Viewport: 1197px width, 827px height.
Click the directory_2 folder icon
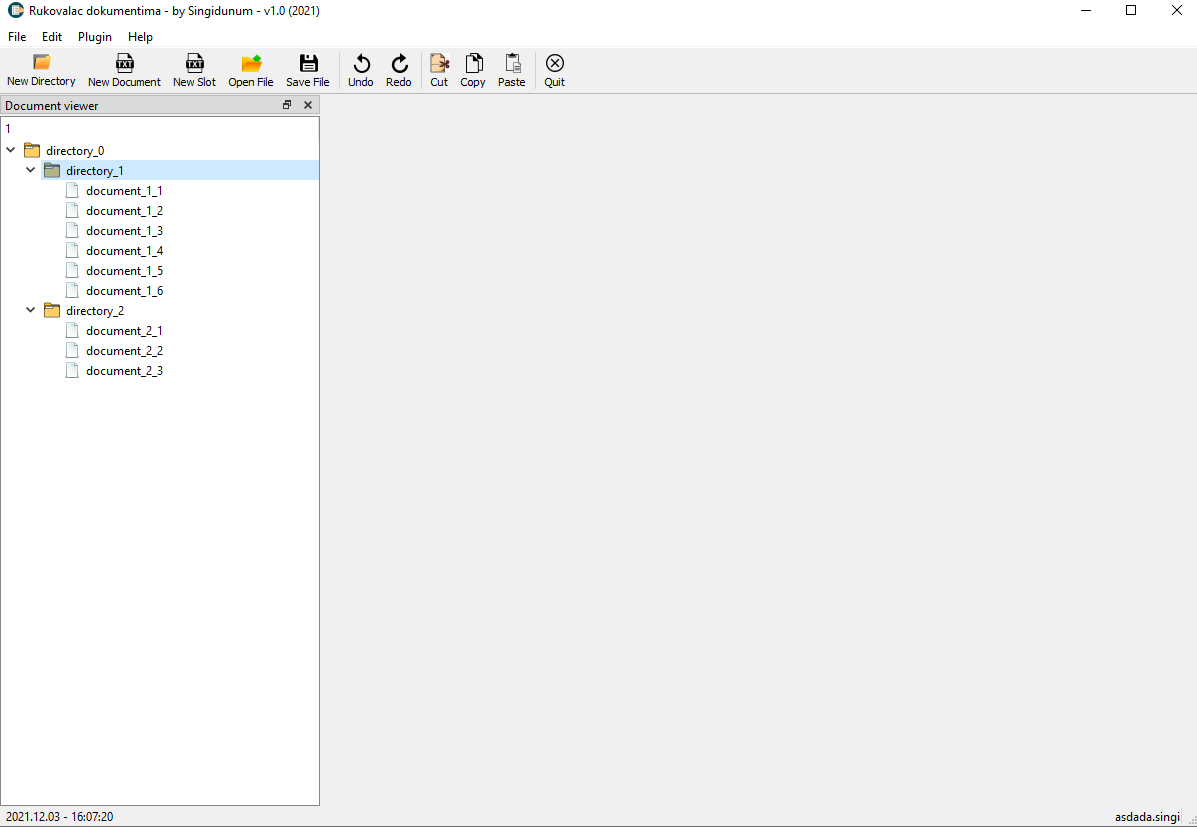pos(52,311)
